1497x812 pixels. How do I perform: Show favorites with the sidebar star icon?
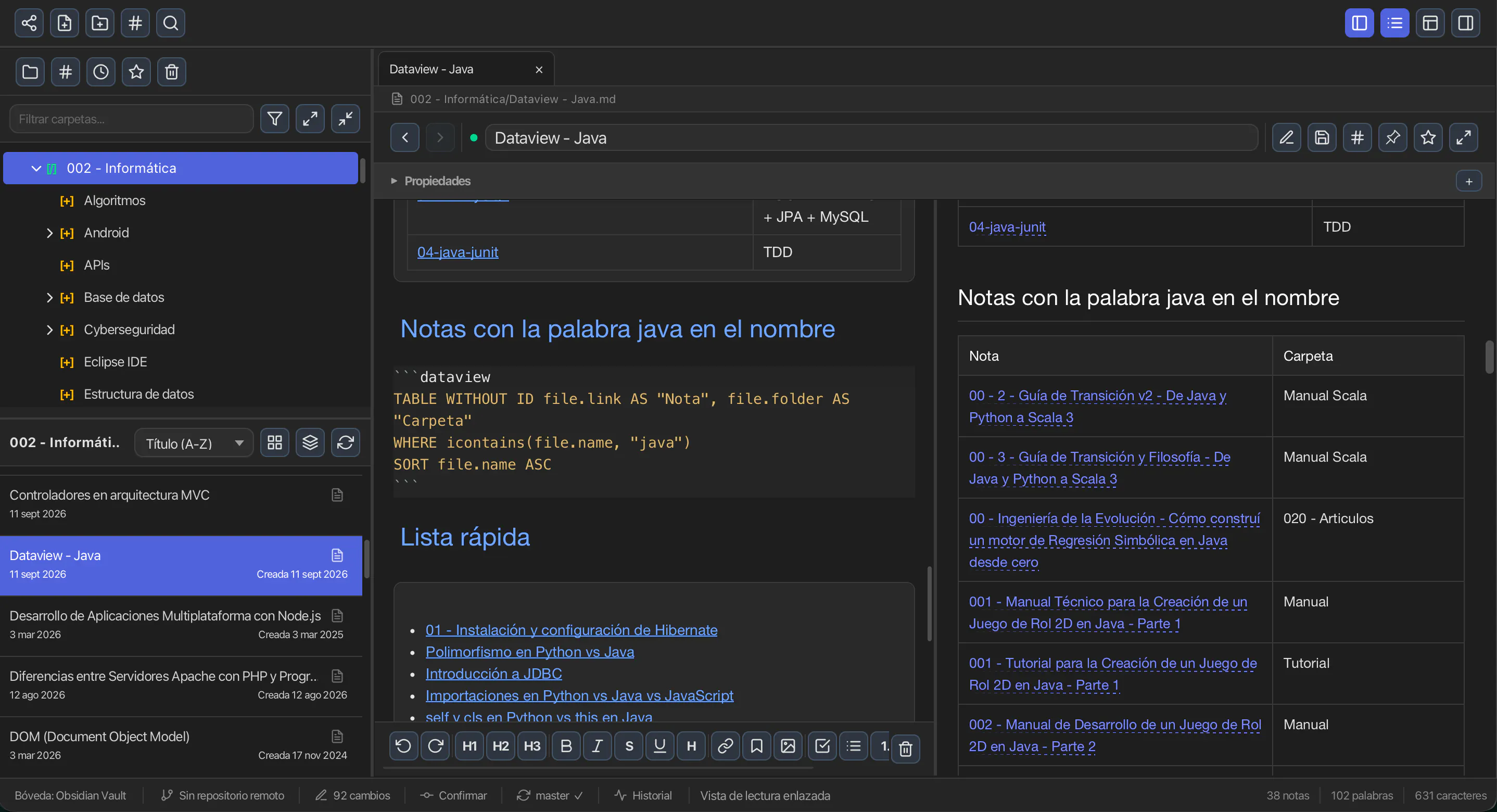tap(136, 72)
